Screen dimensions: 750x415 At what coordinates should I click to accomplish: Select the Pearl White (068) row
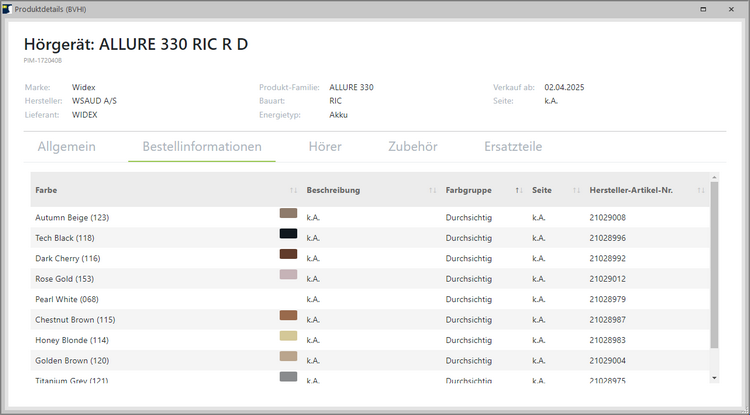tap(370, 299)
